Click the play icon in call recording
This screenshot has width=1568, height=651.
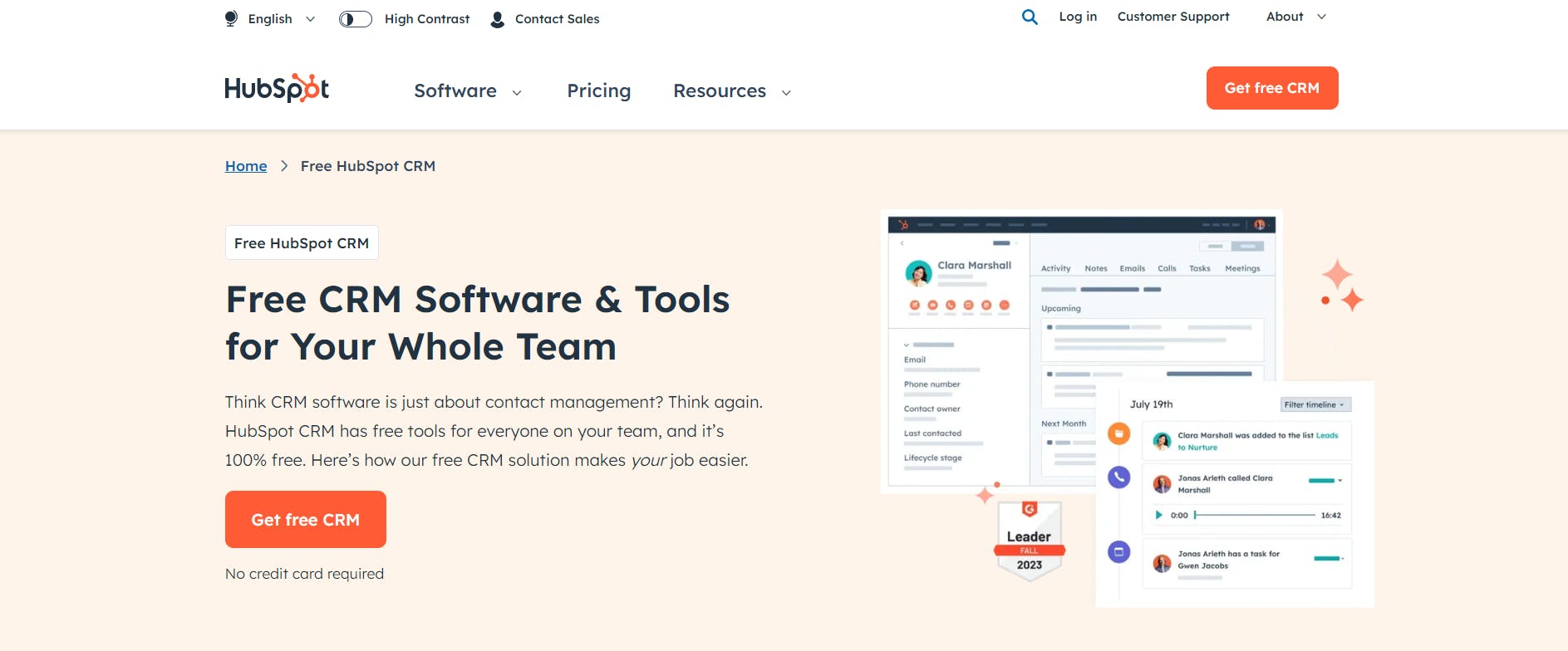point(1159,515)
